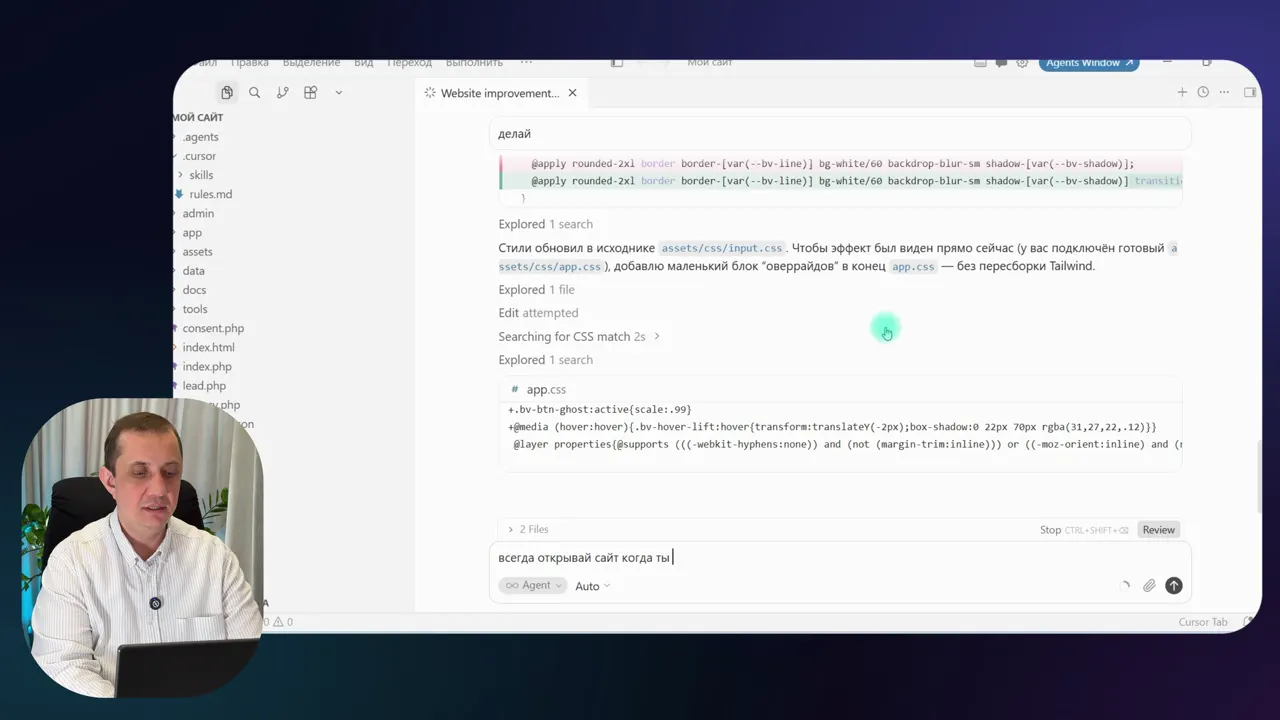Open the Правка menu

click(250, 63)
